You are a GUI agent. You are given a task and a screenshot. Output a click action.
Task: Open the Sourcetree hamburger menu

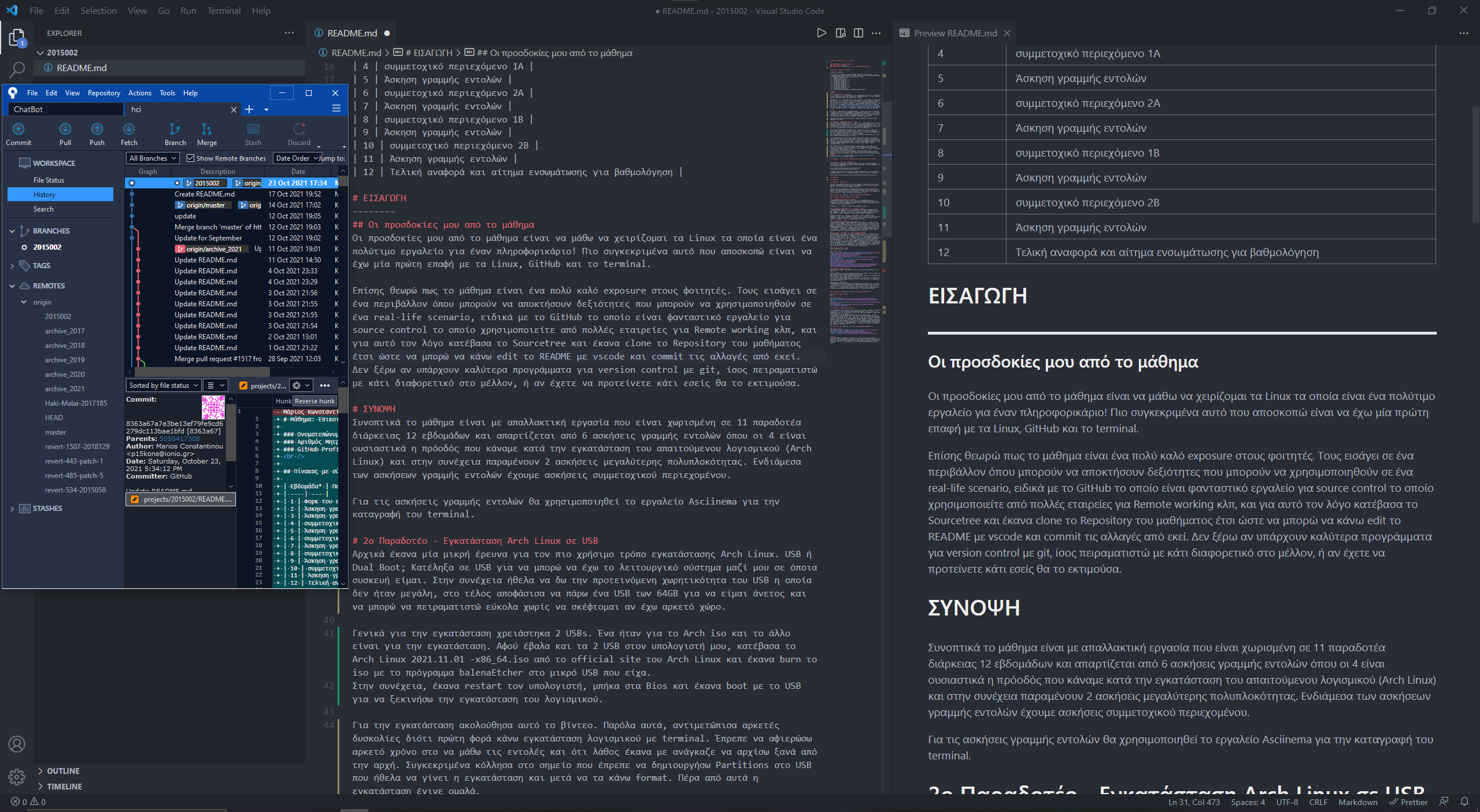336,109
